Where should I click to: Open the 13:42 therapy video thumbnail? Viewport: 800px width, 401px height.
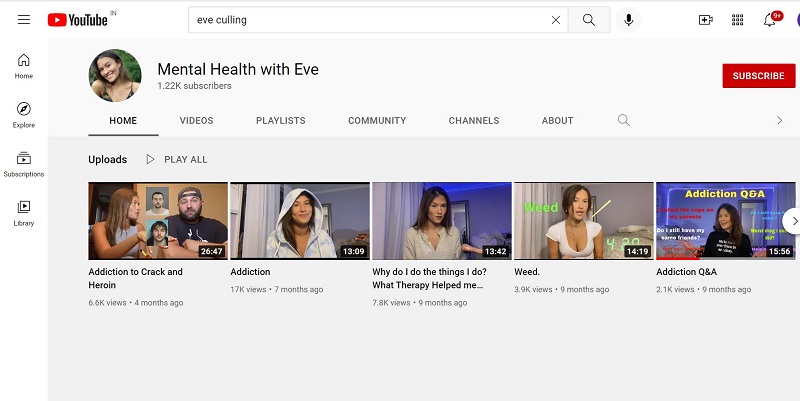pos(442,221)
